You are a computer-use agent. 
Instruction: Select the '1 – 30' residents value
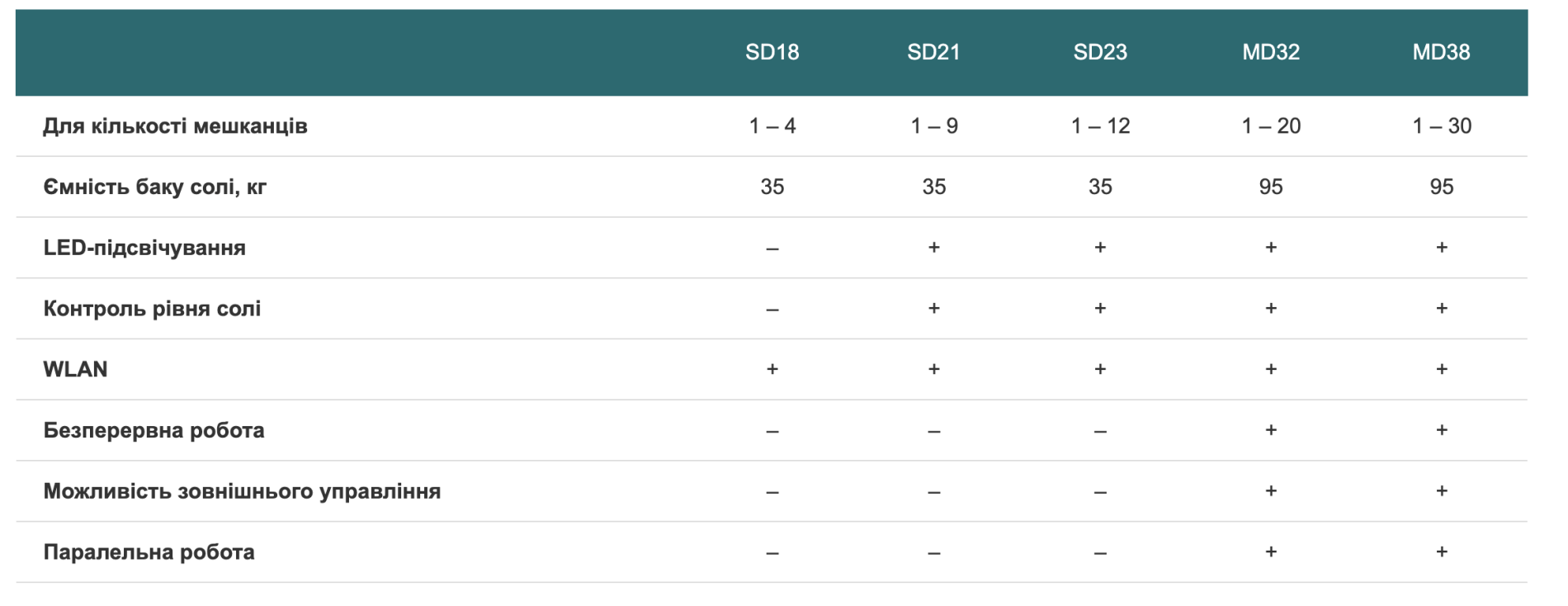[x=1441, y=126]
